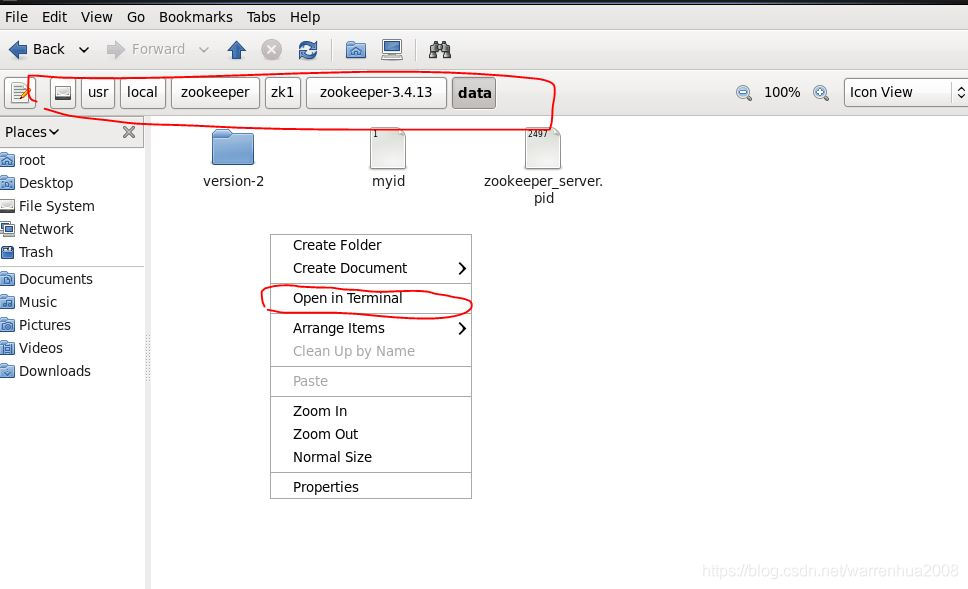This screenshot has width=968, height=589.
Task: Open the Edit menu
Action: click(54, 17)
